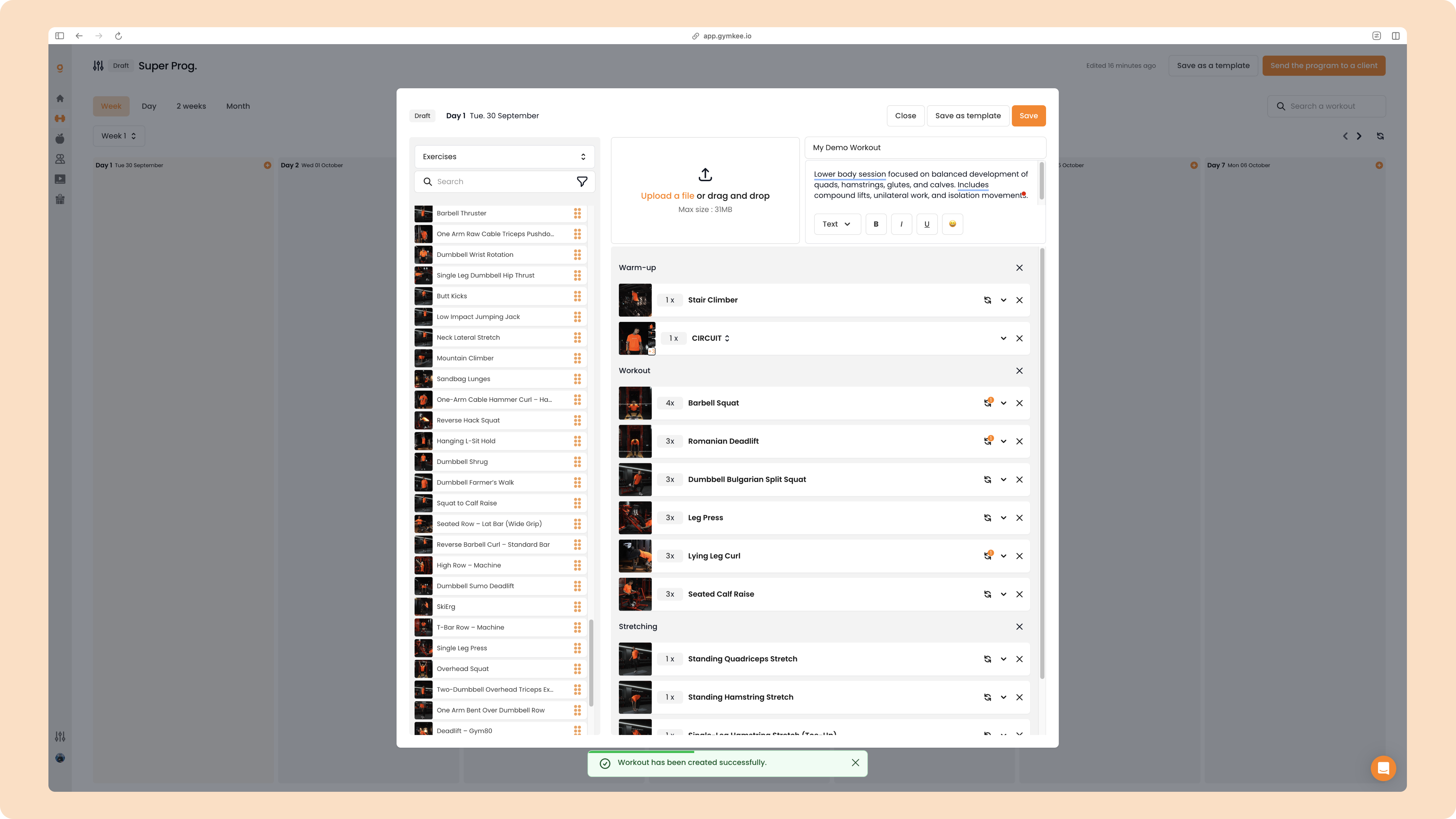
Task: Select Dumbbell Sumo Deadlift from library
Action: pyautogui.click(x=500, y=586)
